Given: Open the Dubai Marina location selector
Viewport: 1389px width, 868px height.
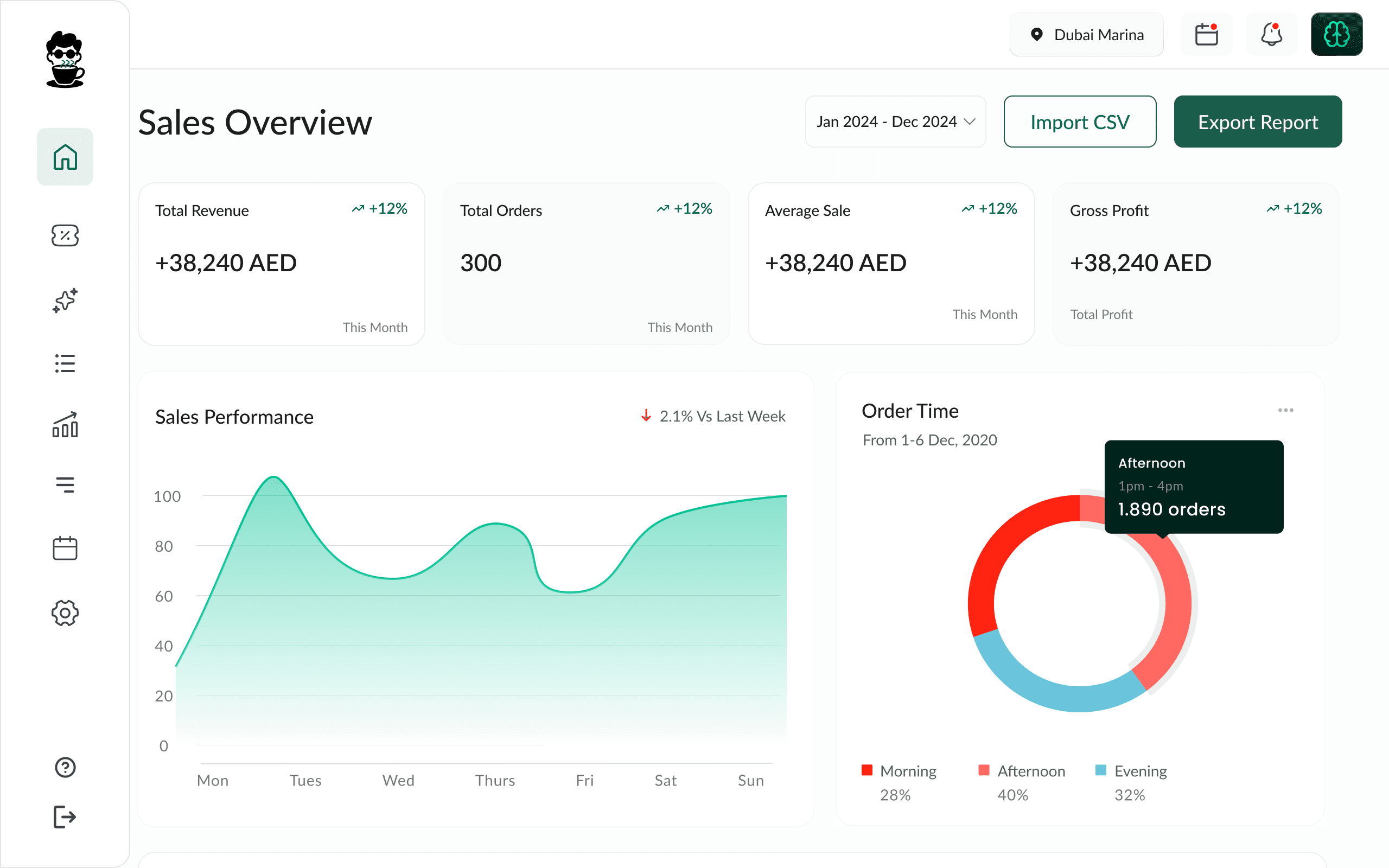Looking at the screenshot, I should [x=1087, y=34].
